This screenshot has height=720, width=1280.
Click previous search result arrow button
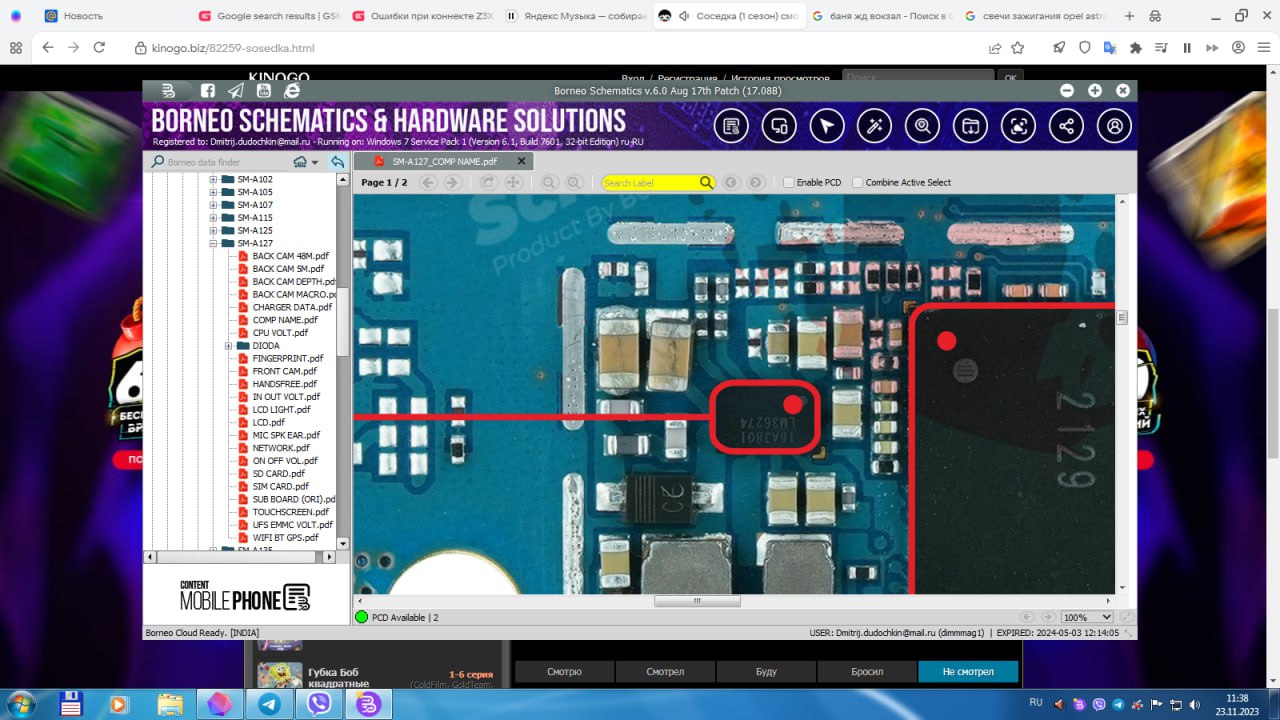pyautogui.click(x=731, y=183)
